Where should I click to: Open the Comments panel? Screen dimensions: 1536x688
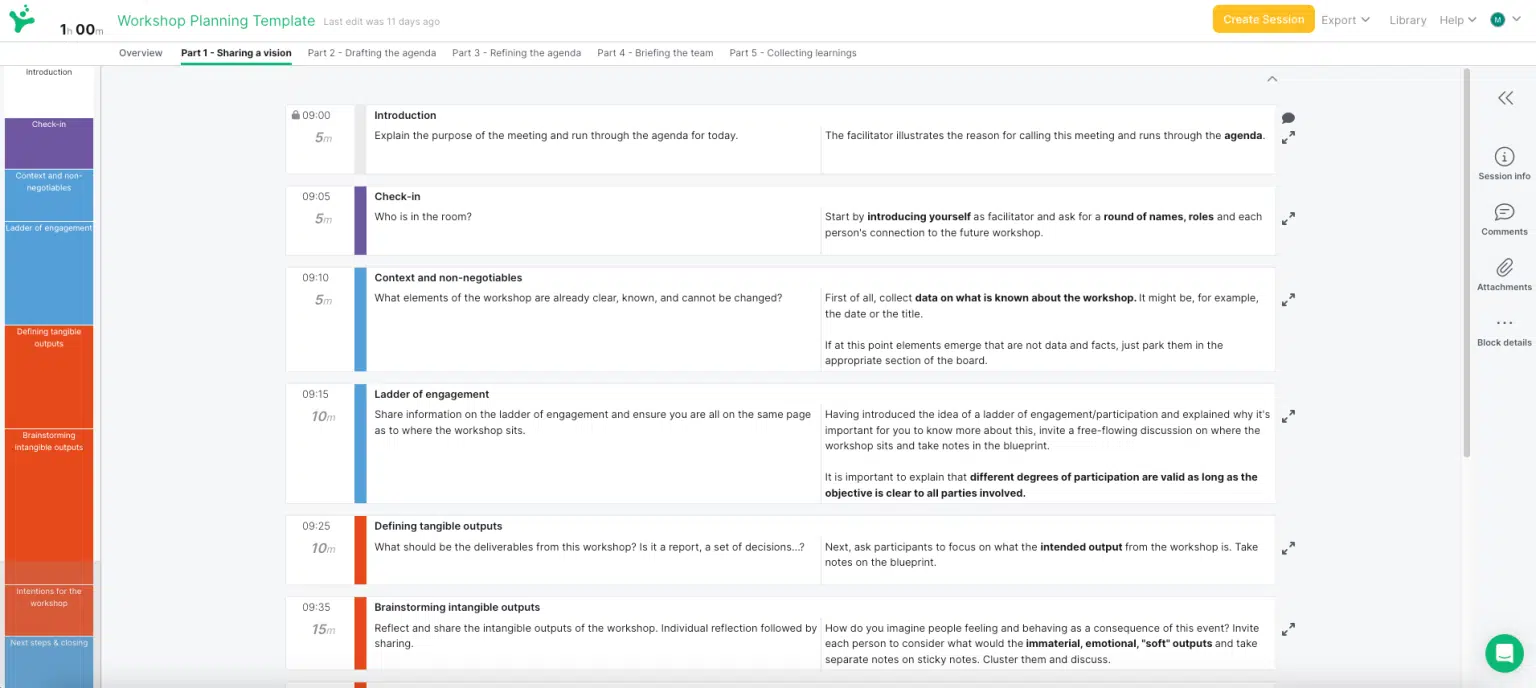[x=1503, y=218]
